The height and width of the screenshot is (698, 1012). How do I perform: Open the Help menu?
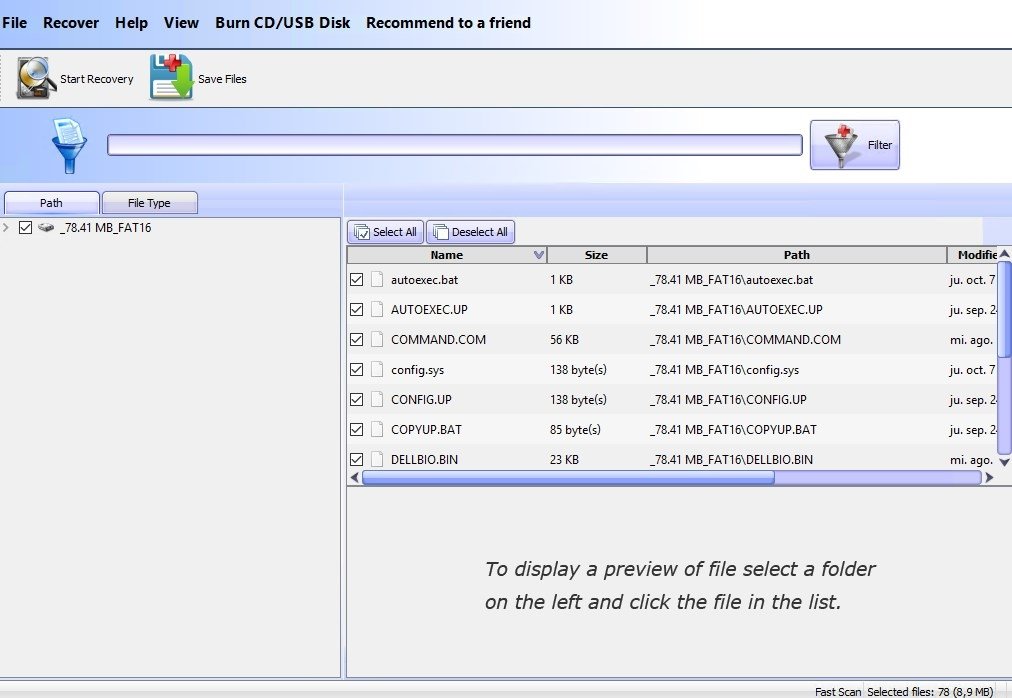(131, 23)
